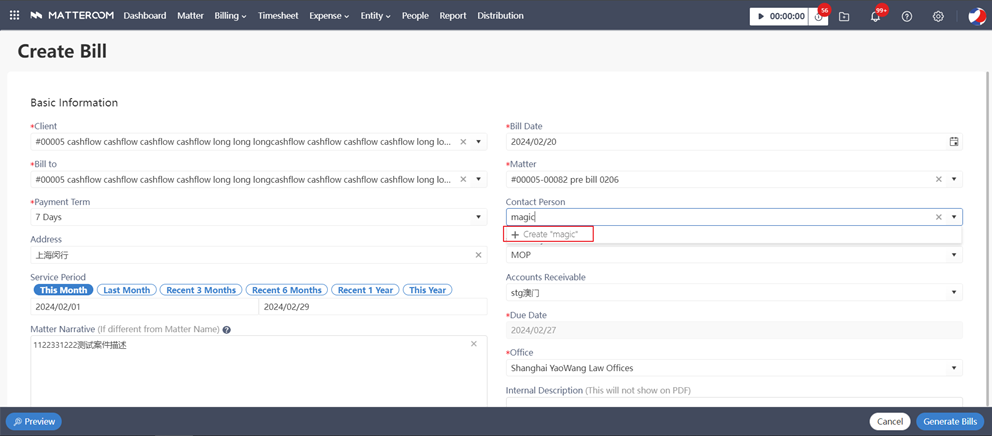Open the folder icon in header
Viewport: 992px width, 436px height.
click(844, 16)
